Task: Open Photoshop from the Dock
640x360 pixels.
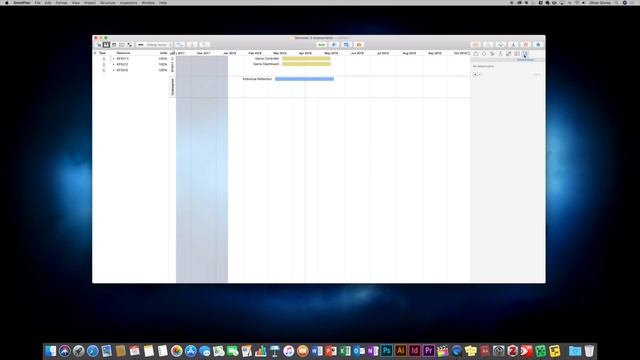Action: (387, 351)
